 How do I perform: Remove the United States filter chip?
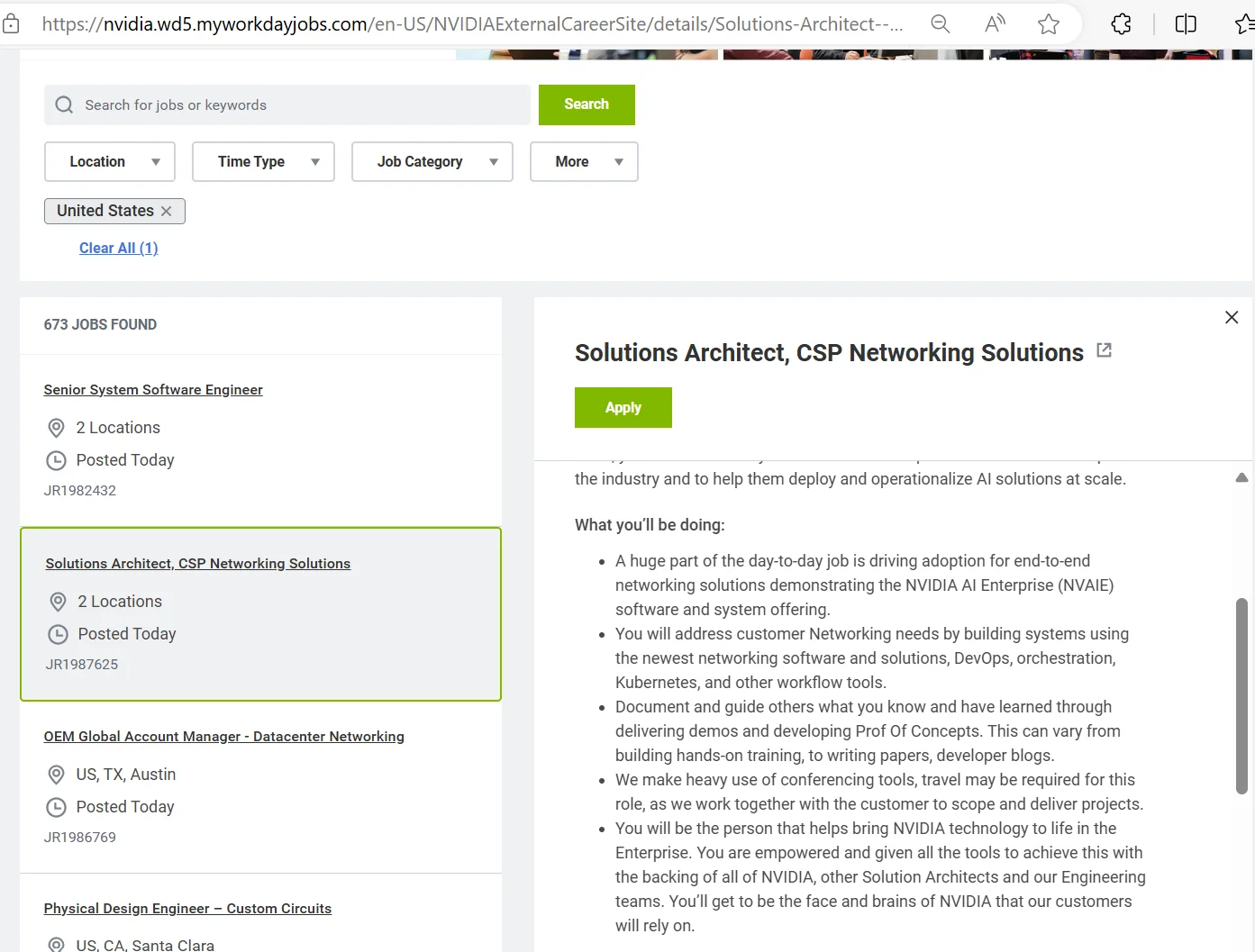tap(167, 211)
